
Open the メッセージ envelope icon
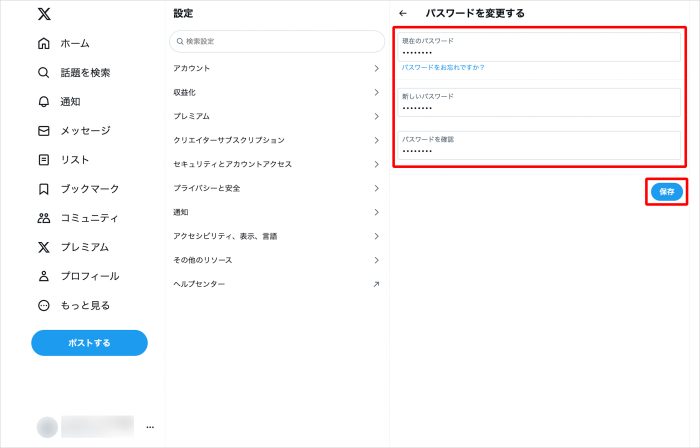click(x=43, y=131)
